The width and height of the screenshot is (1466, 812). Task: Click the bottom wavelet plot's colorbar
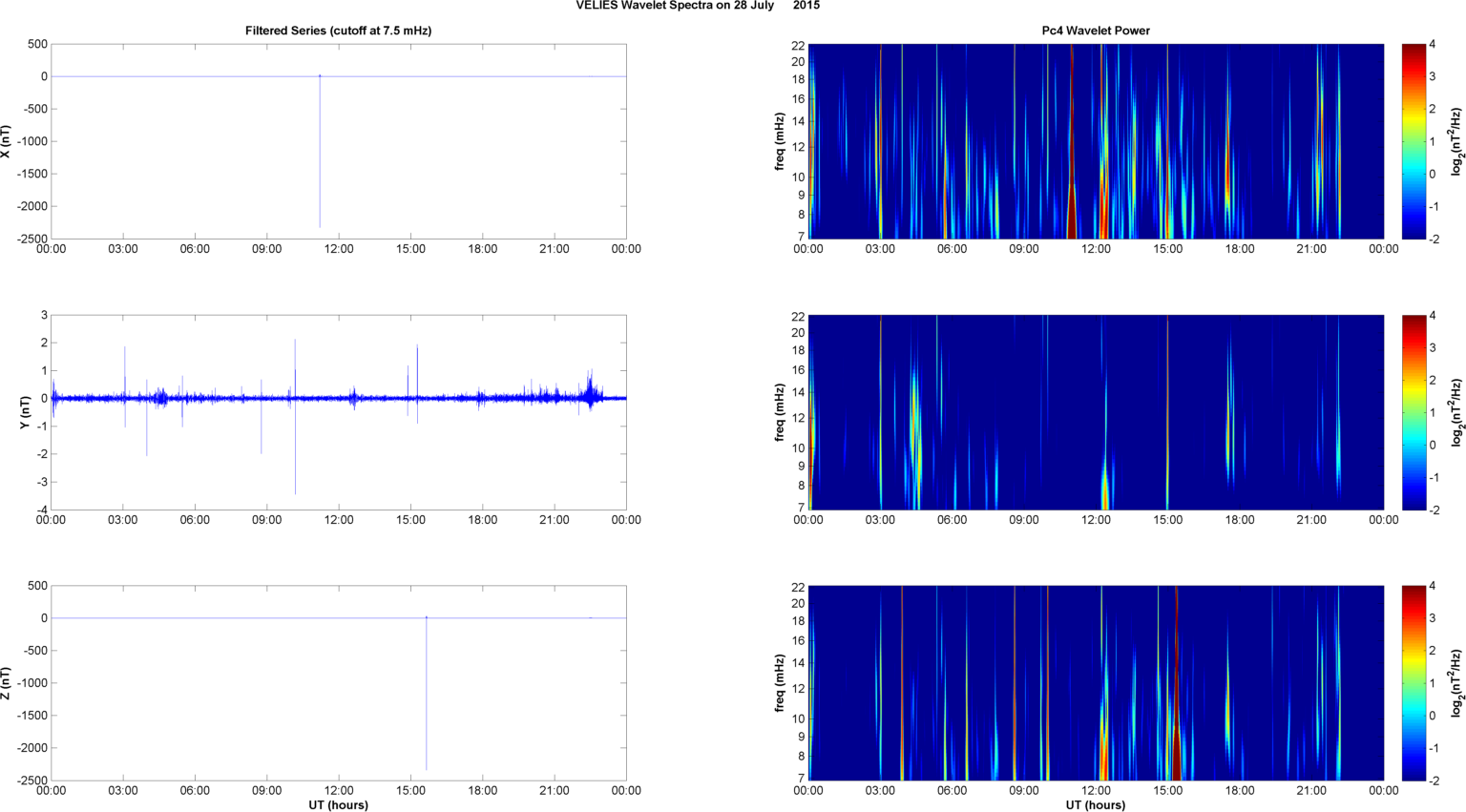[x=1414, y=683]
